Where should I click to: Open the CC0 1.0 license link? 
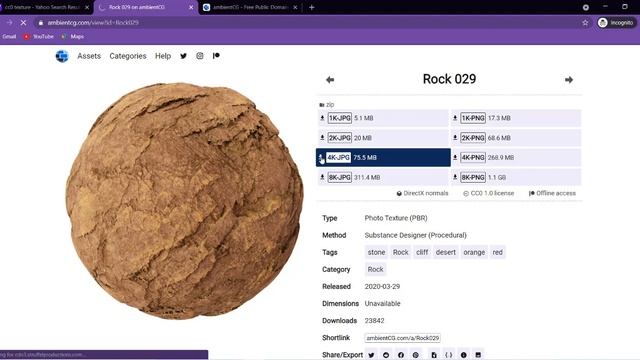click(489, 193)
